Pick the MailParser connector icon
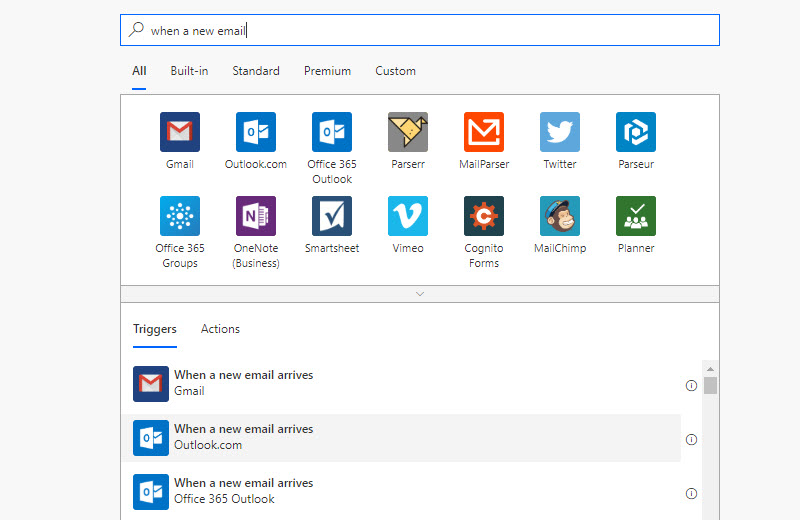This screenshot has height=520, width=800. [x=484, y=132]
